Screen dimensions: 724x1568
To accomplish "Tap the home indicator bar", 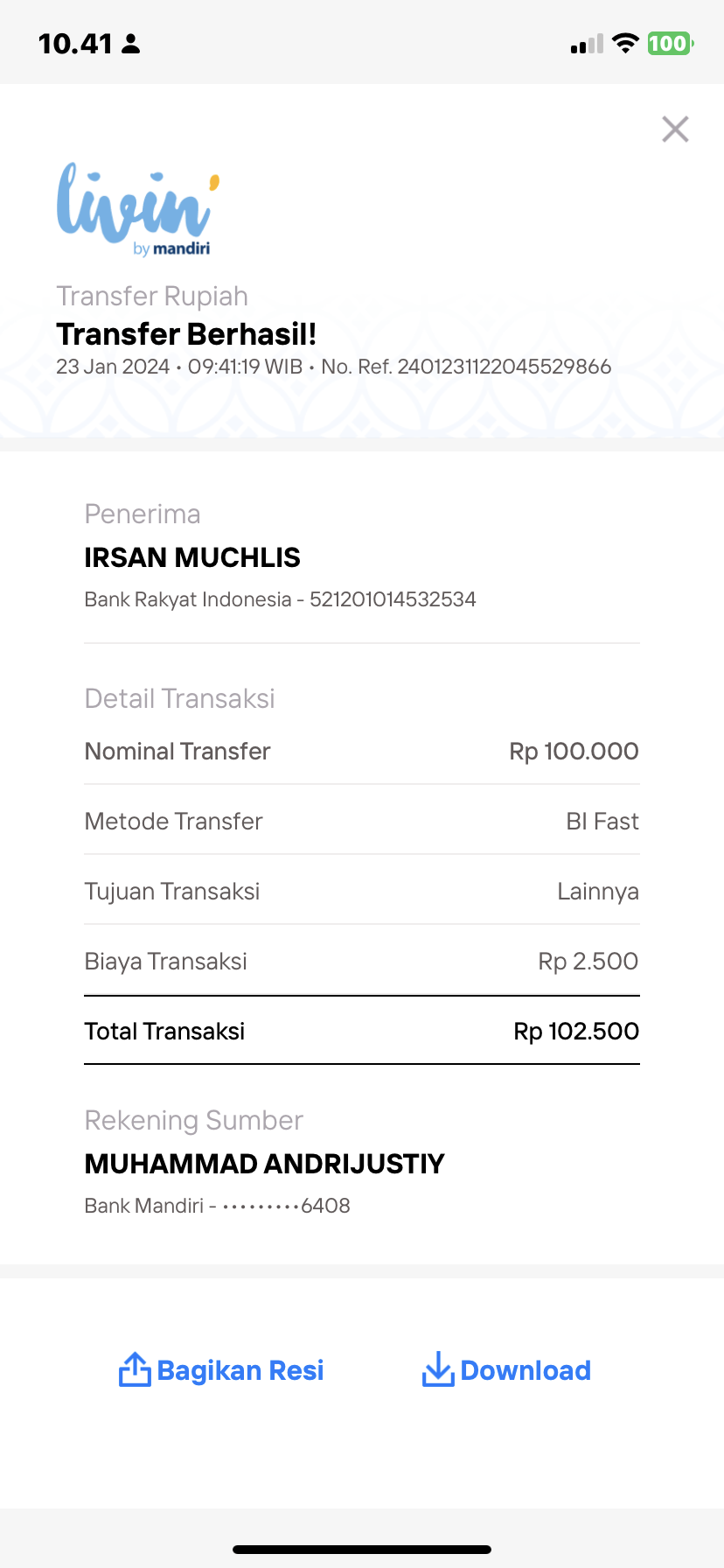I will click(362, 1549).
